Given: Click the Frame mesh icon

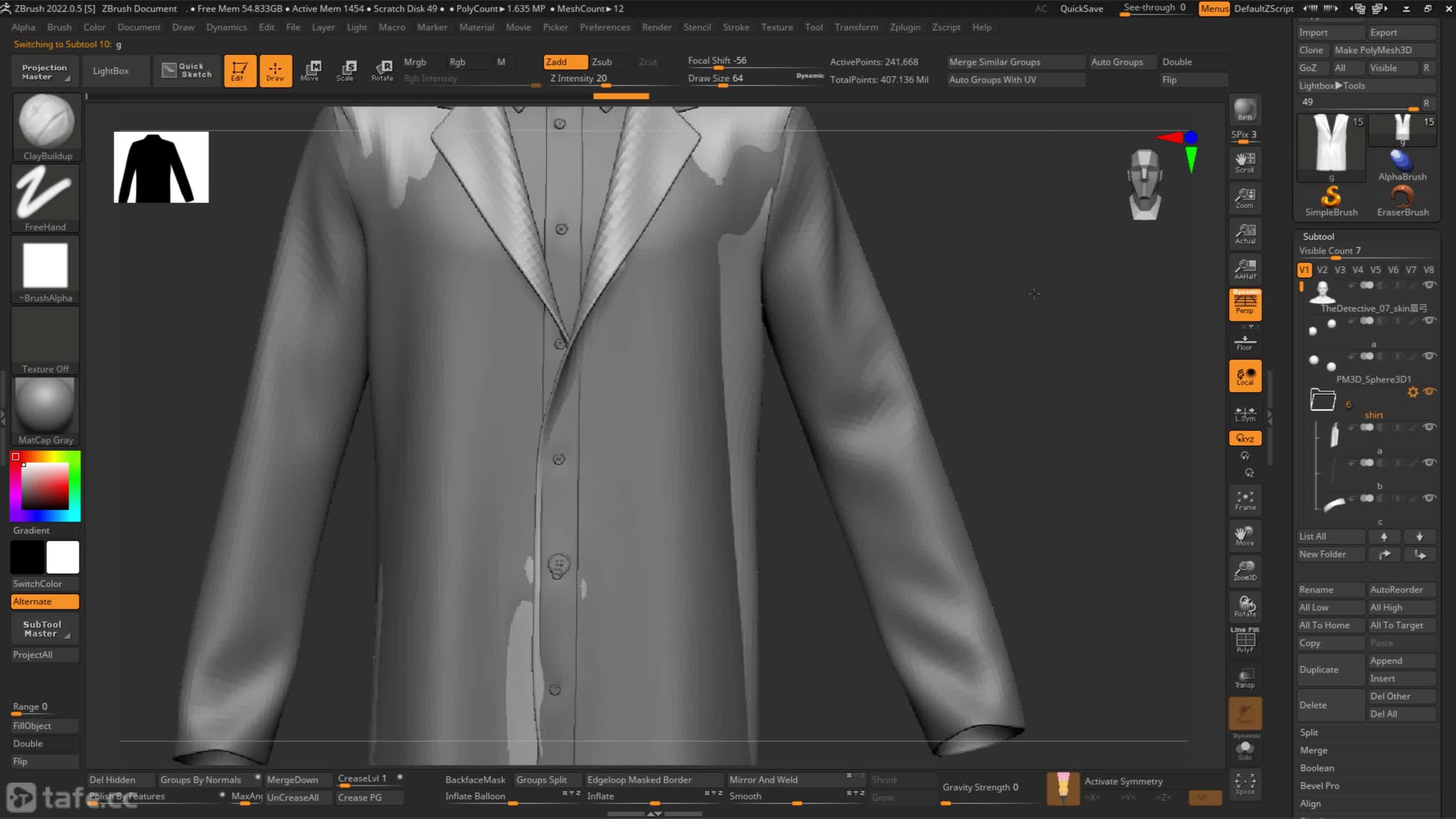Looking at the screenshot, I should tap(1245, 500).
